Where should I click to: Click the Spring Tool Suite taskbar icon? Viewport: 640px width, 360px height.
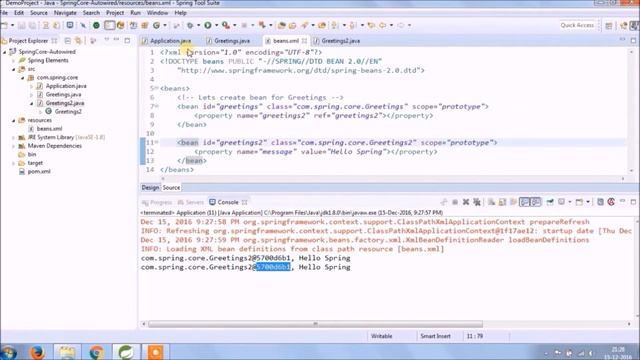(x=125, y=352)
